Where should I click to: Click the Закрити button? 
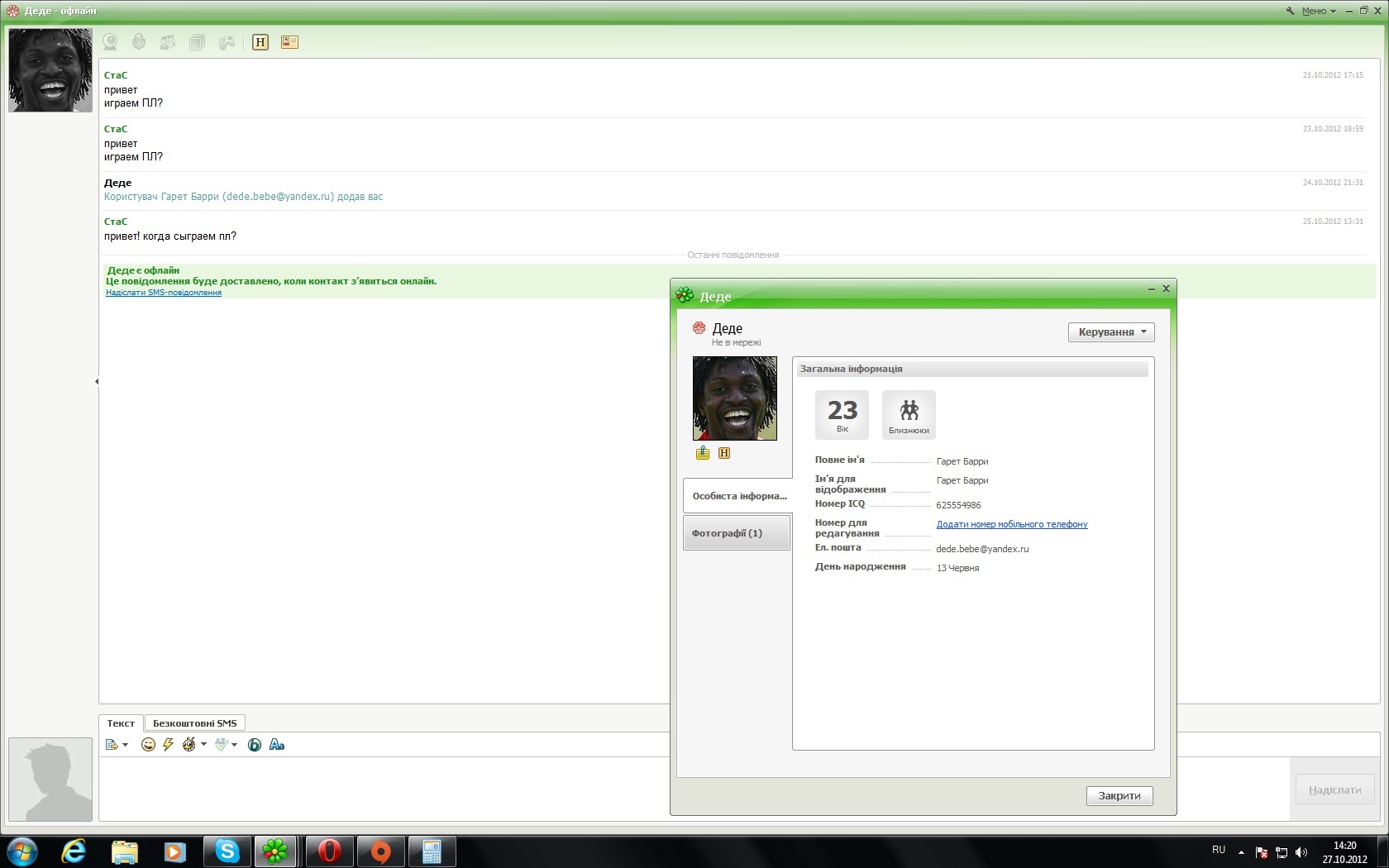click(1119, 795)
